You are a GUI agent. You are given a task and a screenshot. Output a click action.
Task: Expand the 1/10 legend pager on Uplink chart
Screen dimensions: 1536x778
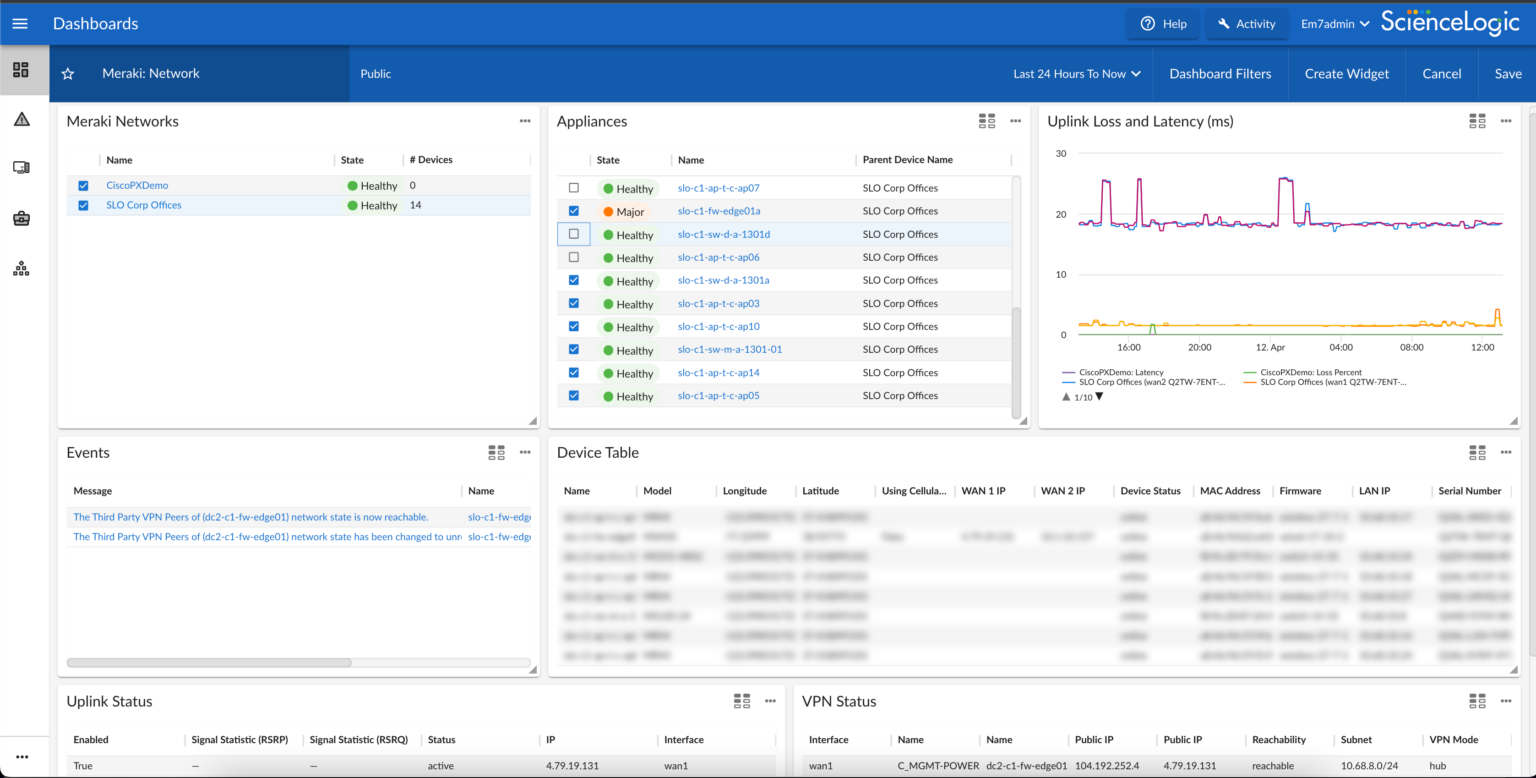[x=1081, y=396]
